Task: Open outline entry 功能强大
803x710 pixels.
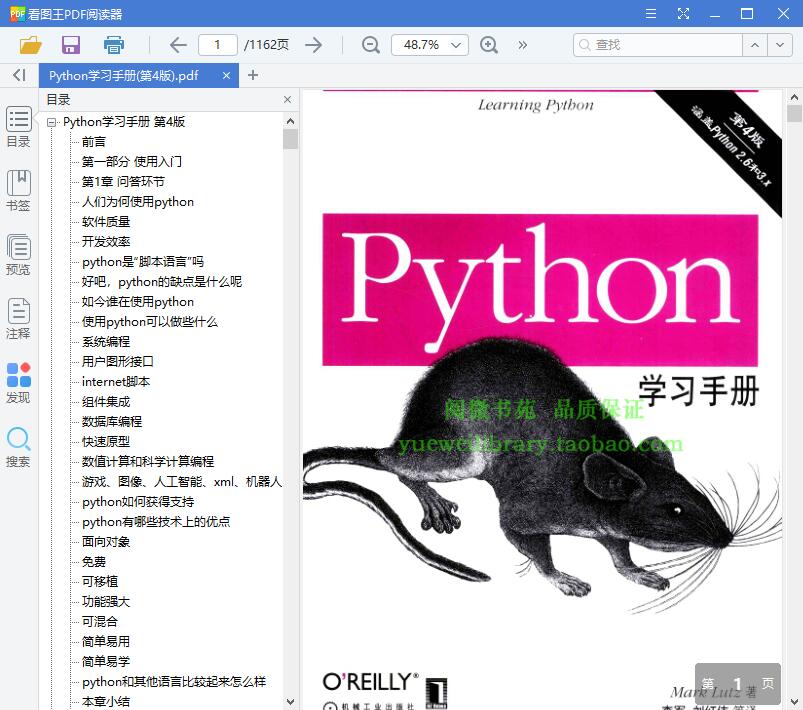Action: click(106, 602)
